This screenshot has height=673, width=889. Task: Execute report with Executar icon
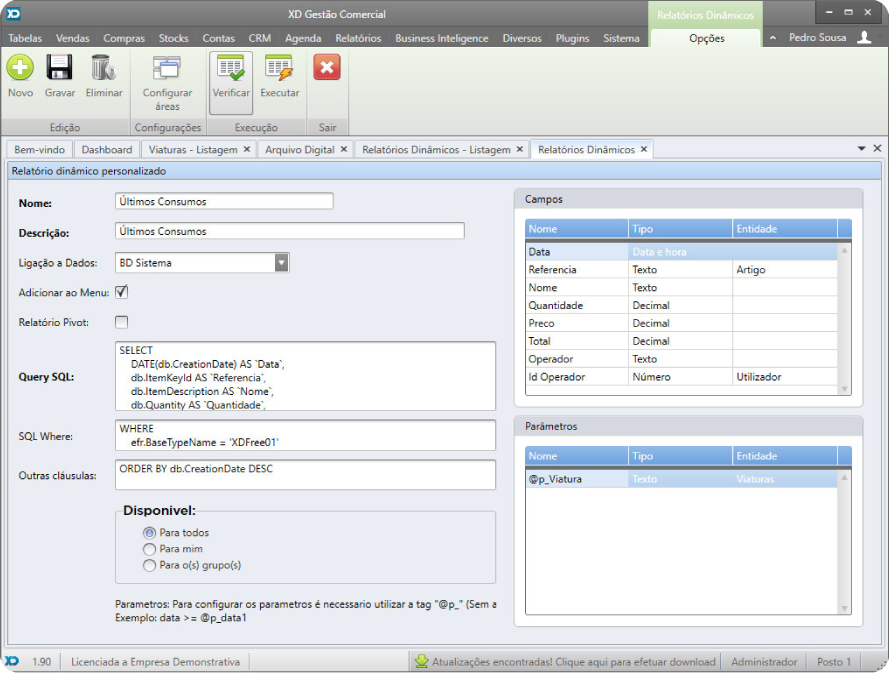[279, 70]
